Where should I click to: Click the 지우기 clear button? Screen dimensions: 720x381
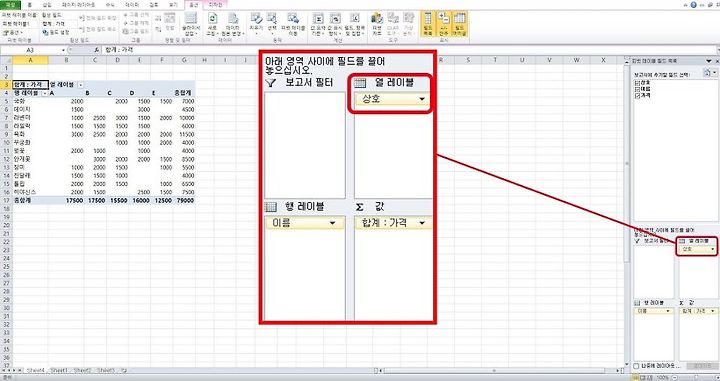(256, 24)
